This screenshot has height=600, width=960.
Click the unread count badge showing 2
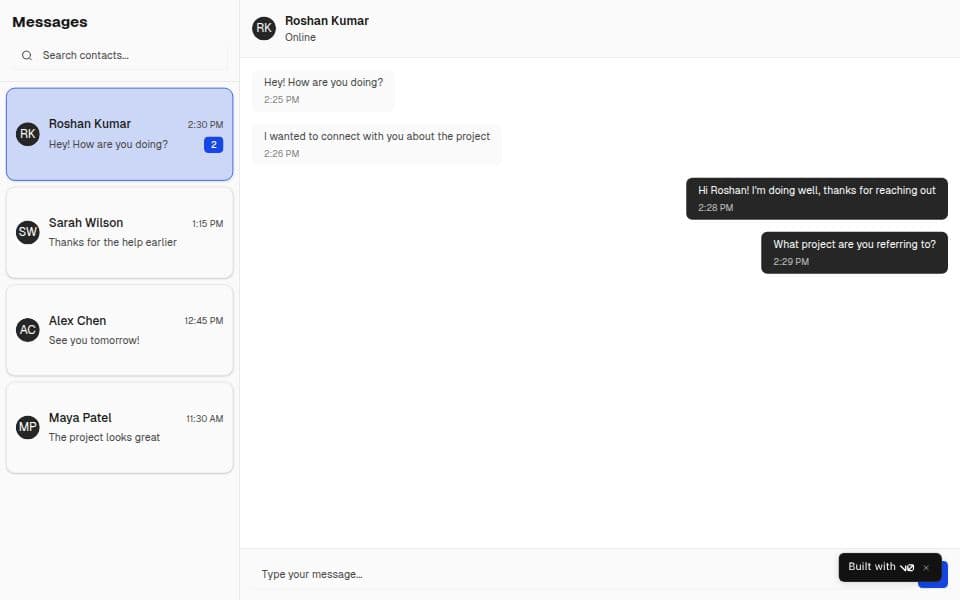click(213, 145)
